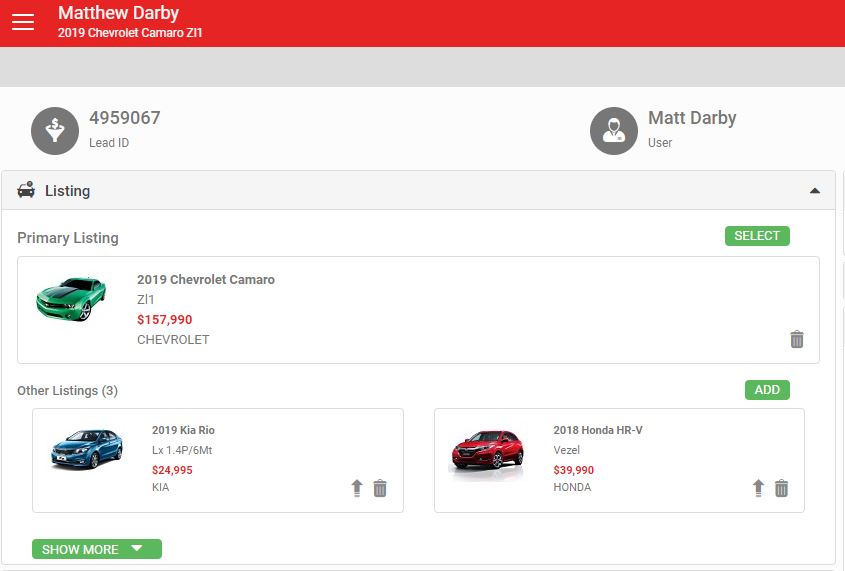Click the Lx 1.4P/6Mt trim text
This screenshot has width=845, height=571.
coord(182,450)
